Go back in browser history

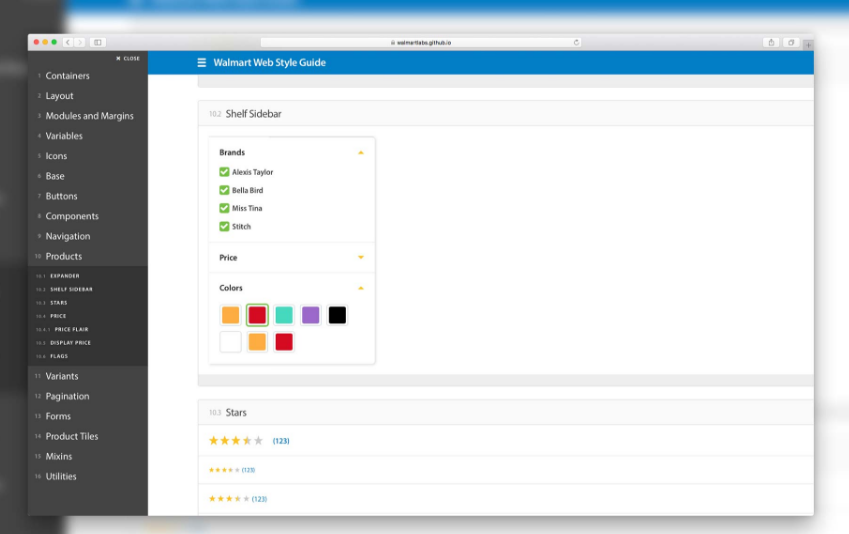[68, 42]
